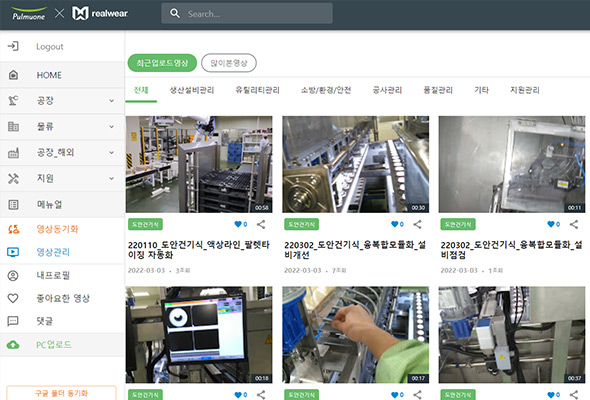Click the 구글 폴더 동기화 button
The height and width of the screenshot is (400, 590).
[x=61, y=393]
